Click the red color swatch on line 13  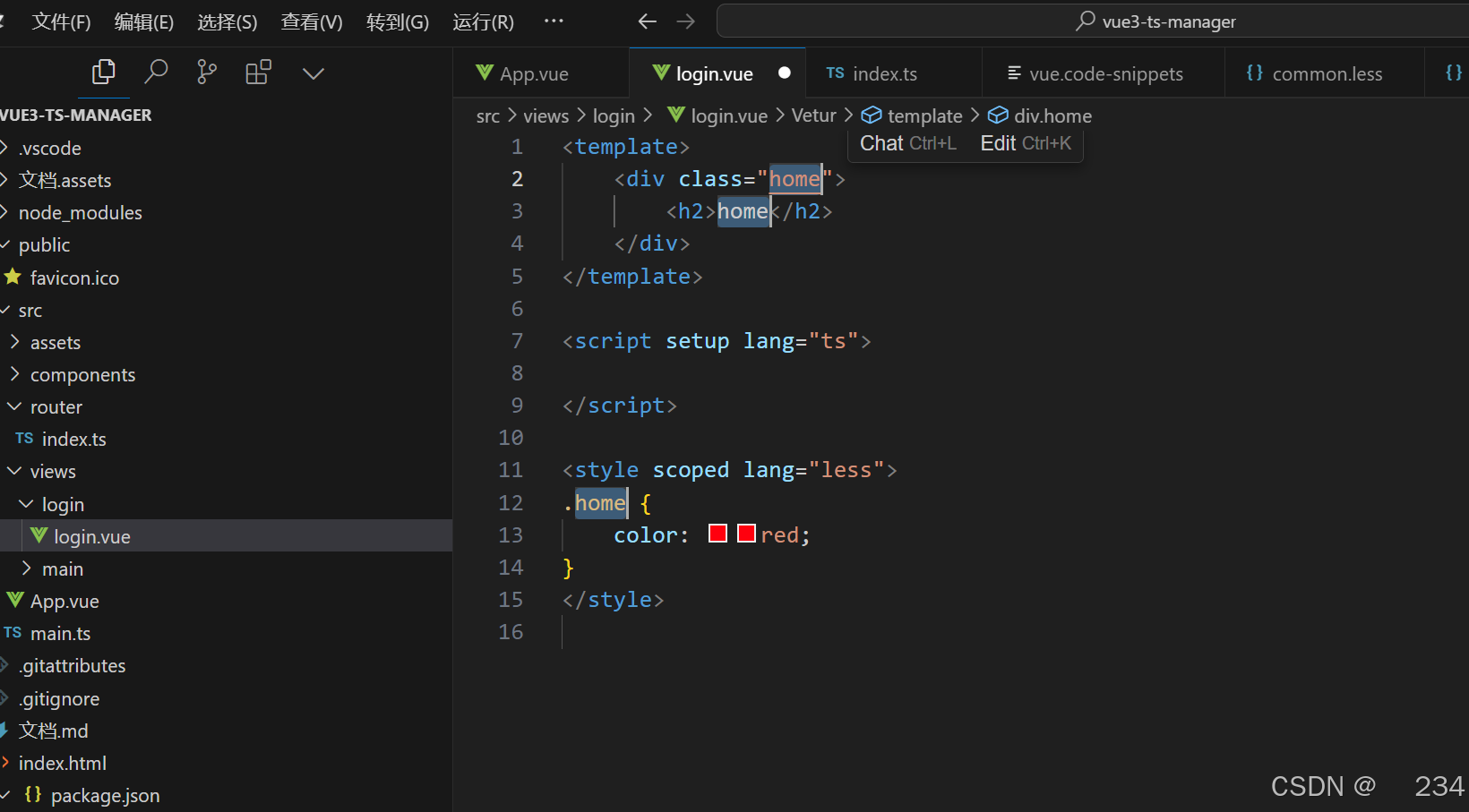click(x=717, y=533)
